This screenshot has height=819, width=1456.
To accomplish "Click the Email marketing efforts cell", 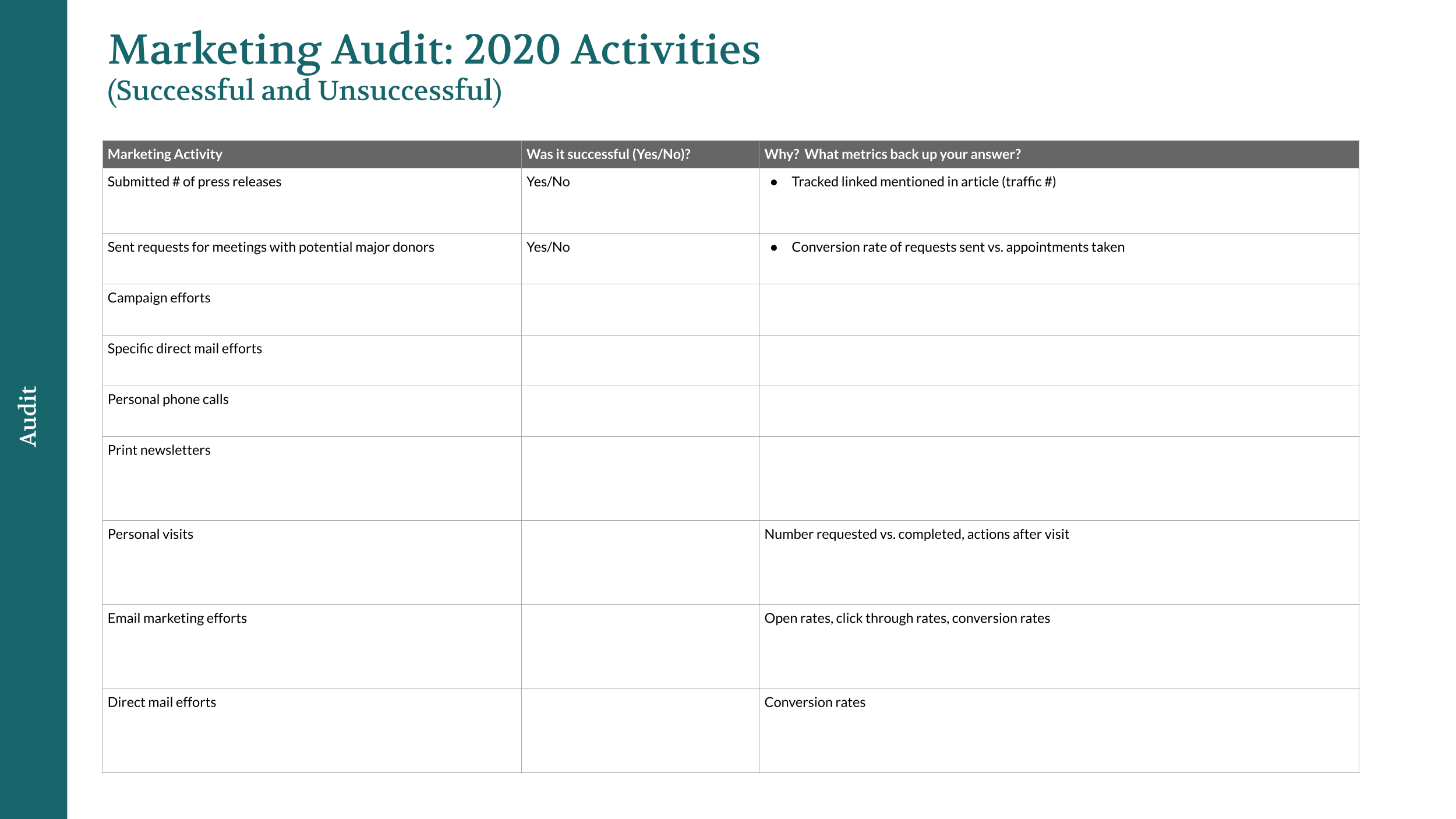I will coord(177,618).
